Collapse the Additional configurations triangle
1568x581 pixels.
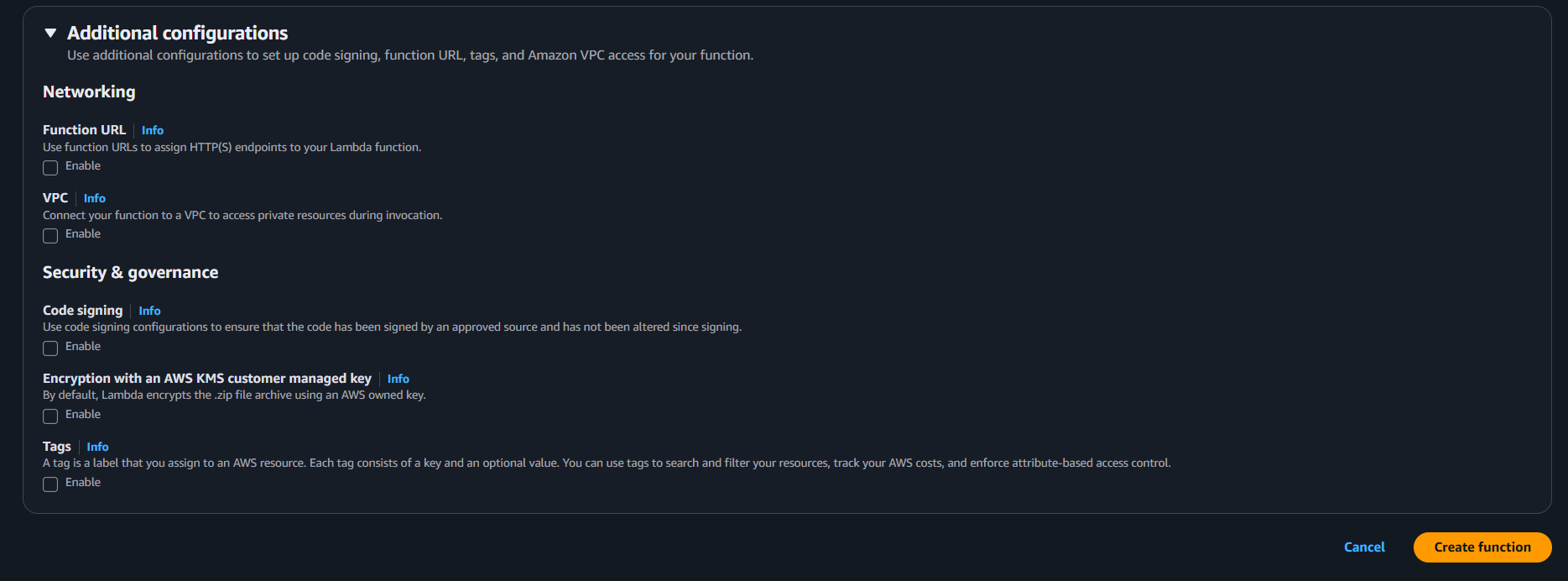[50, 34]
